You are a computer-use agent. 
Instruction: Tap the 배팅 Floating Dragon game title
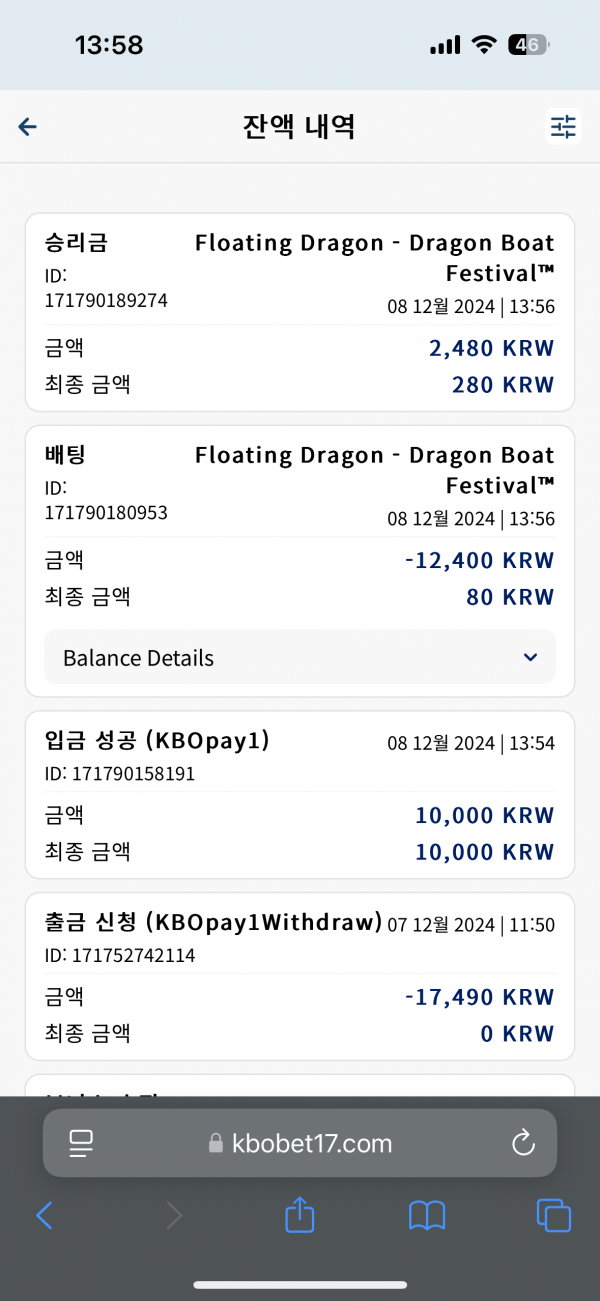pos(374,470)
